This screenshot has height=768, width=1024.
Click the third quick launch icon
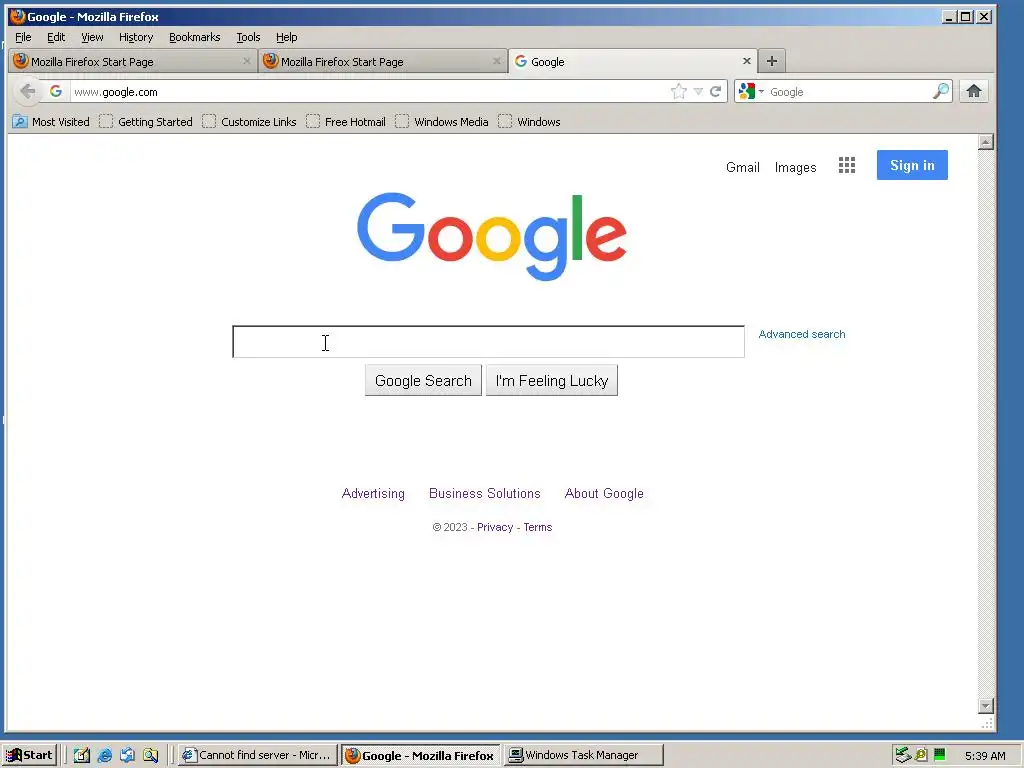[x=127, y=755]
